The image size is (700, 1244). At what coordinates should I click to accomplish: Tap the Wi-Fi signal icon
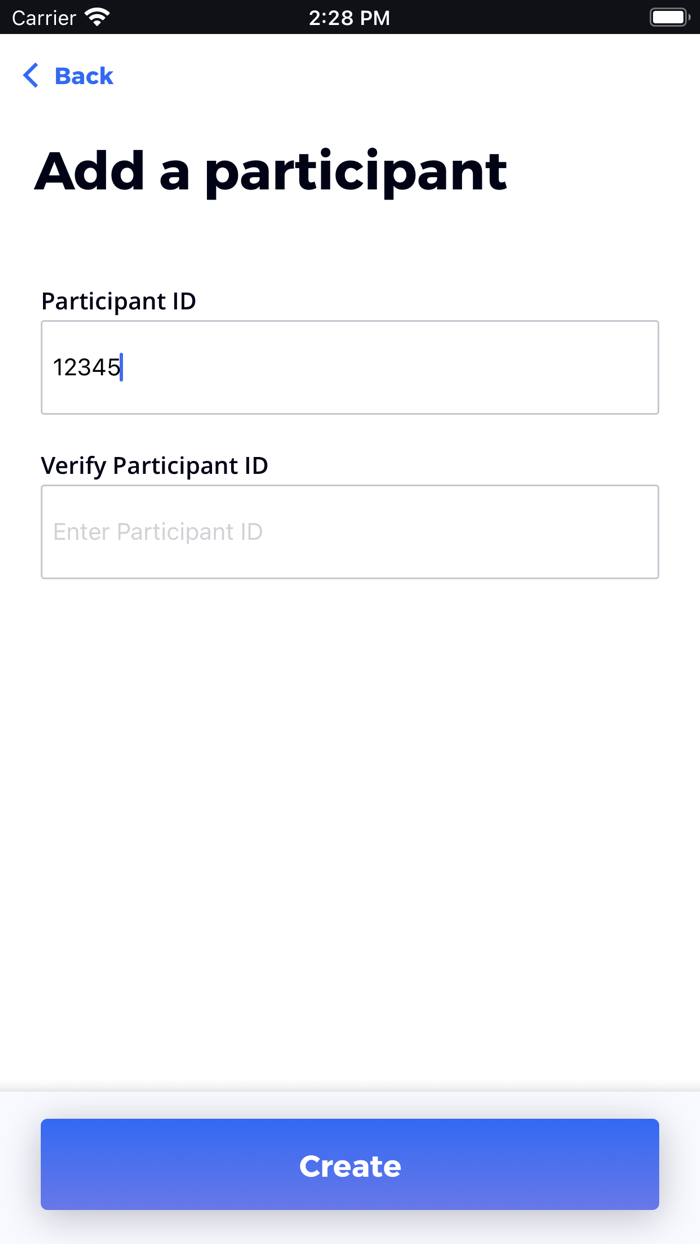(97, 17)
